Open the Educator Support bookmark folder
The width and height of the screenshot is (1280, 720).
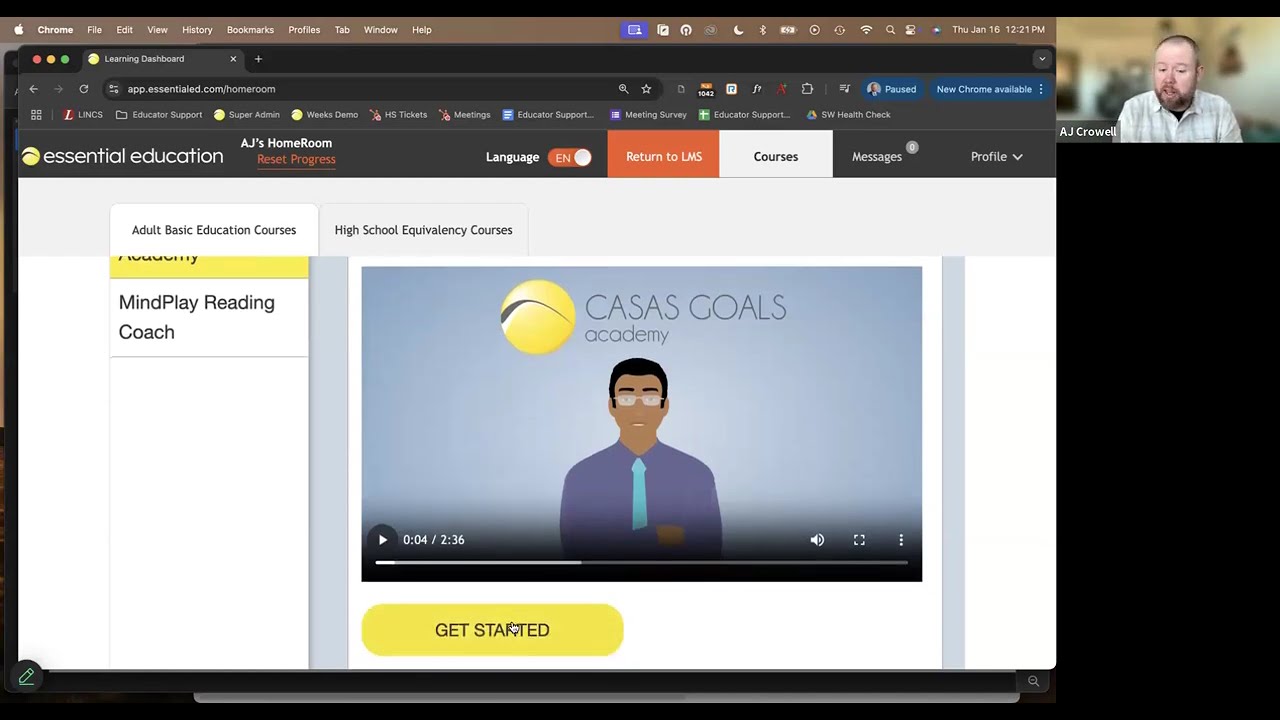point(159,115)
